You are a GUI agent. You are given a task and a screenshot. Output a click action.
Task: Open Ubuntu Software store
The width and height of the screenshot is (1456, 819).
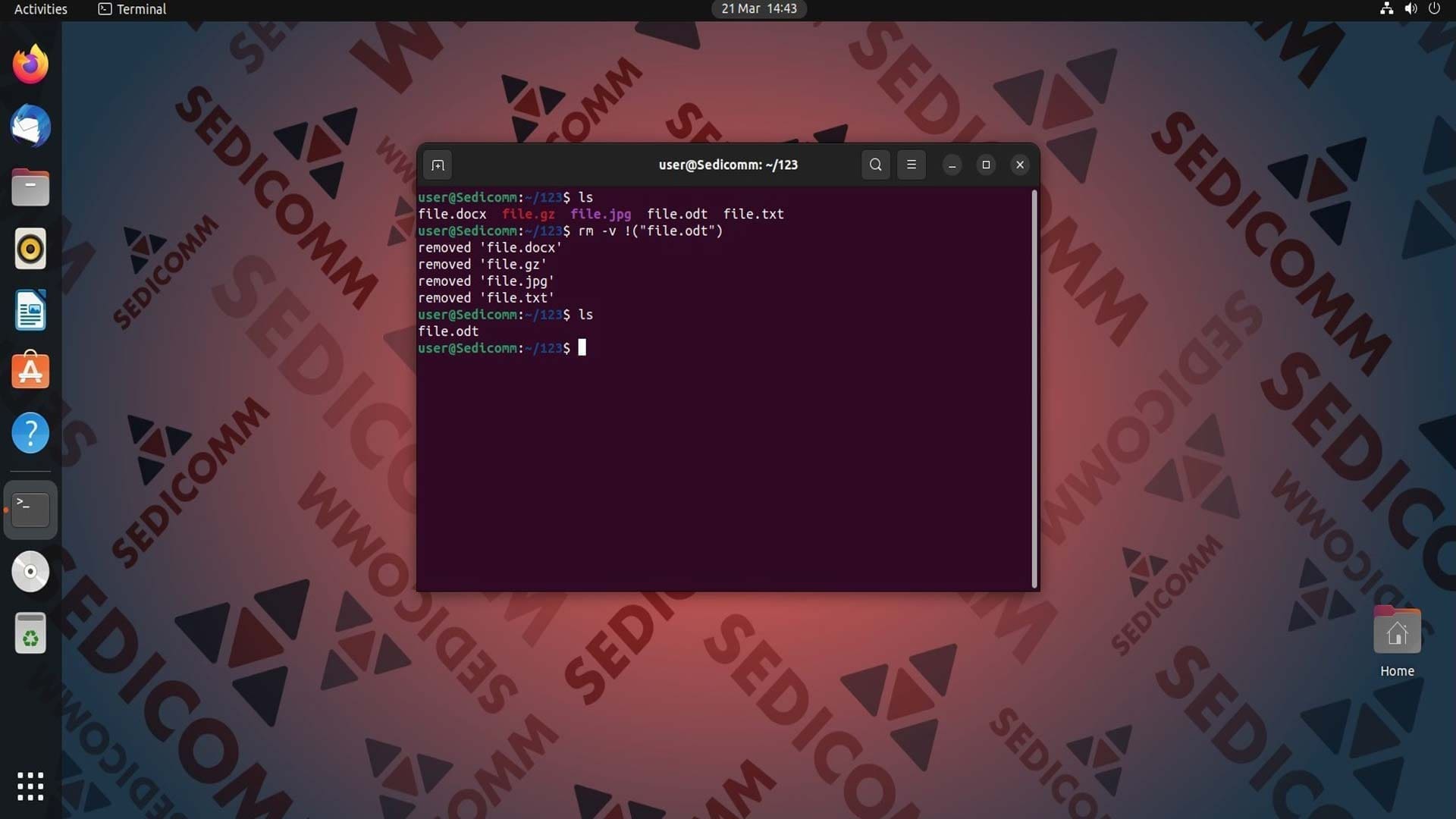[x=30, y=371]
